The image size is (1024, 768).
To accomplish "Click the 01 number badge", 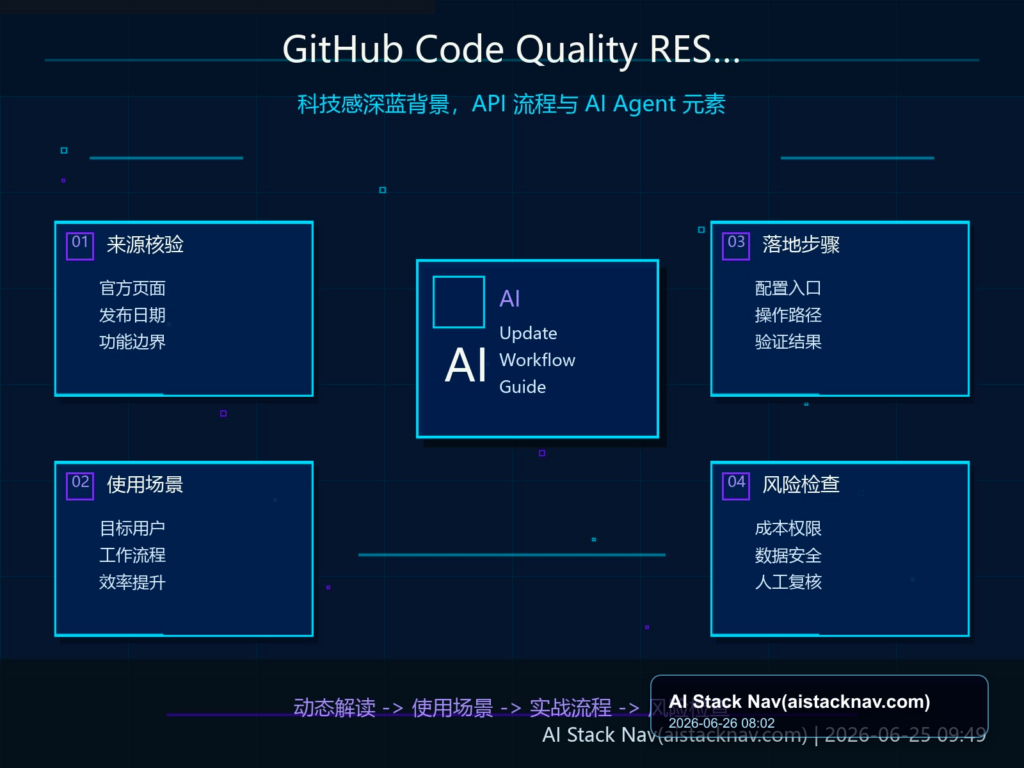I will tap(80, 246).
